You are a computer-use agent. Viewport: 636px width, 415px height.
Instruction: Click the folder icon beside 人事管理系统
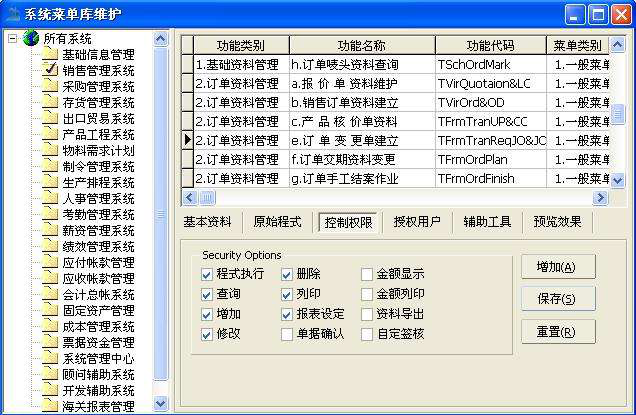[51, 198]
